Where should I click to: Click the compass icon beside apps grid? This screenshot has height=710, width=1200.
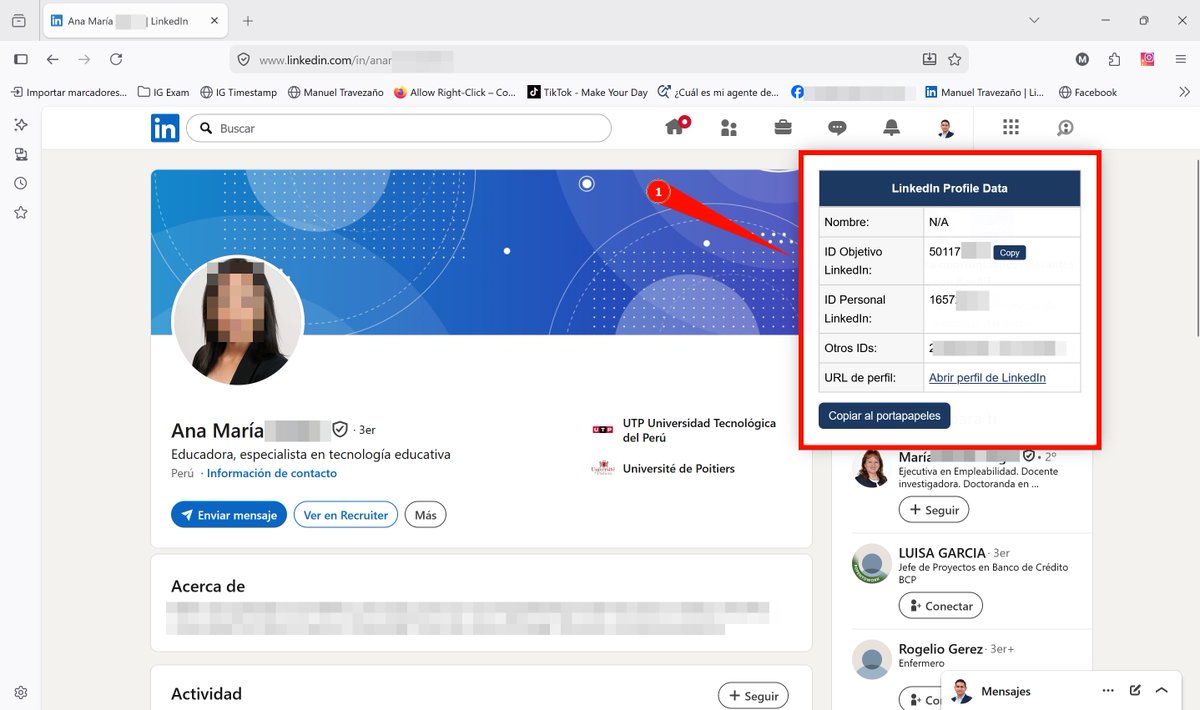(1065, 128)
